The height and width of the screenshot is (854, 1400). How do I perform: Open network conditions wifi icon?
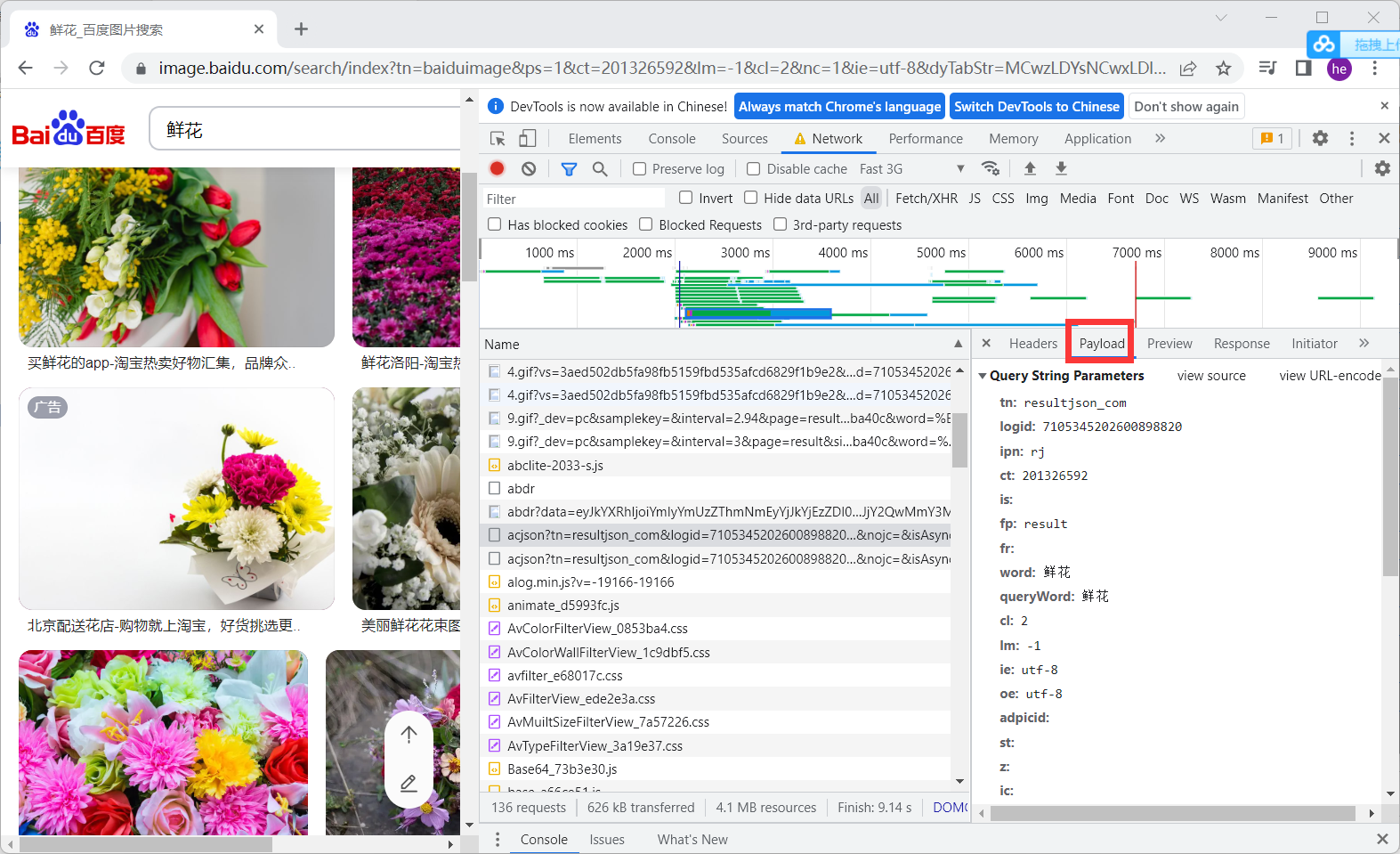[x=990, y=168]
